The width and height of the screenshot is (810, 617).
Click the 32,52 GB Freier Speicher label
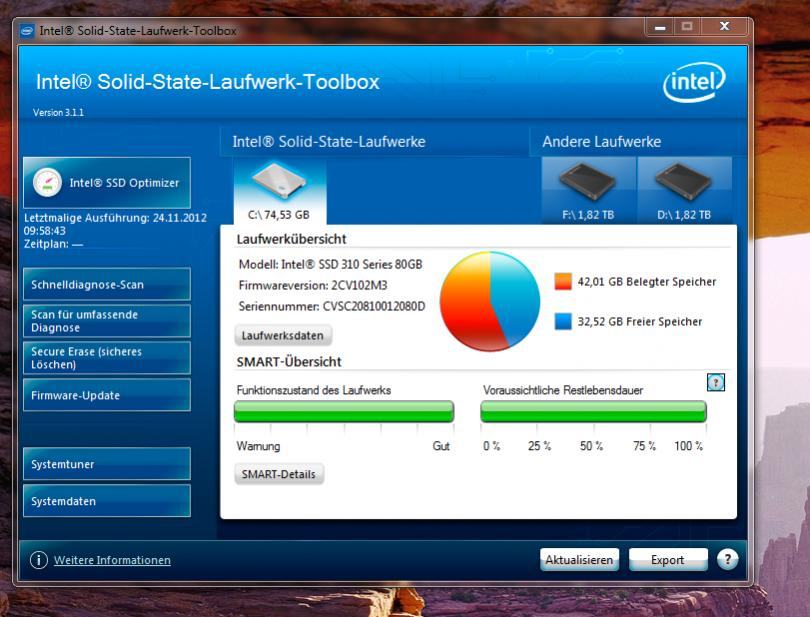click(x=640, y=321)
